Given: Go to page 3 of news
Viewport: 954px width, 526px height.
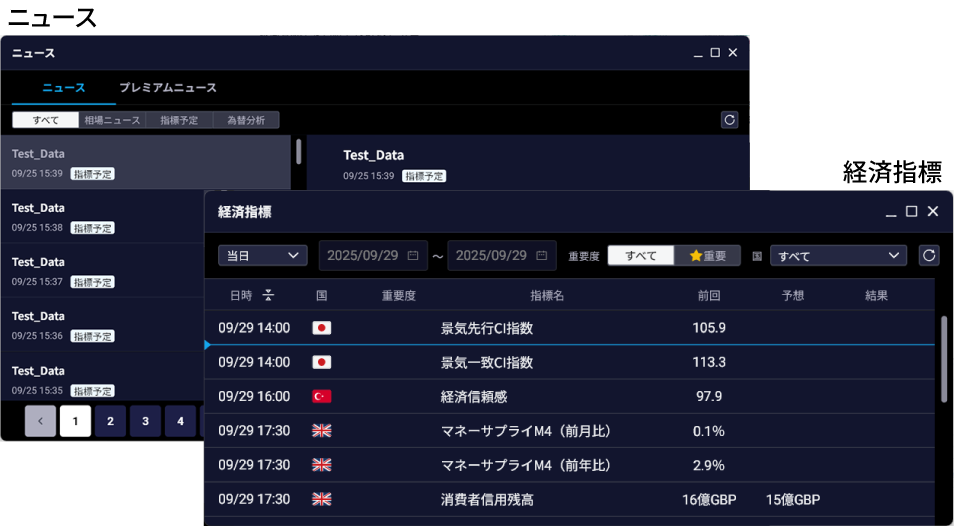Looking at the screenshot, I should pyautogui.click(x=145, y=421).
